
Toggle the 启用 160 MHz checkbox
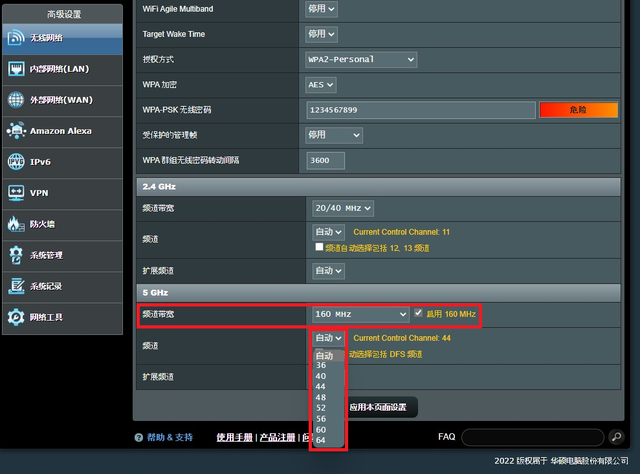tap(418, 313)
